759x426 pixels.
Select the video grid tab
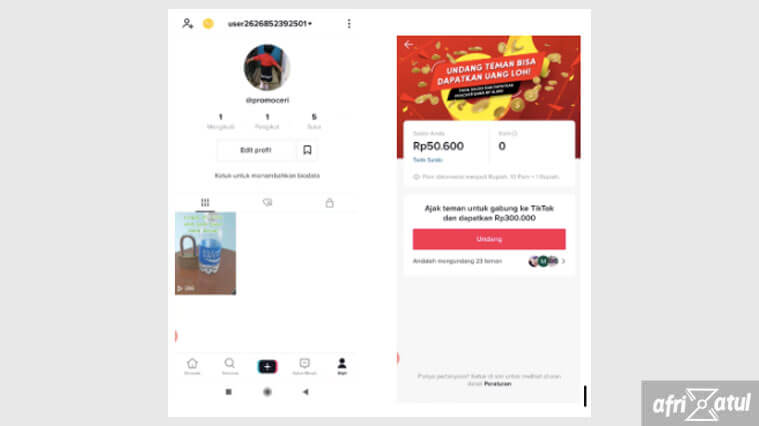click(x=205, y=202)
